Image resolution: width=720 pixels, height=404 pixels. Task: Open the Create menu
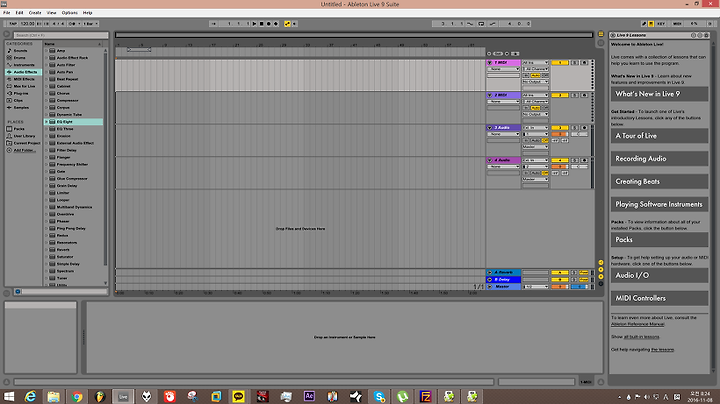pos(35,13)
